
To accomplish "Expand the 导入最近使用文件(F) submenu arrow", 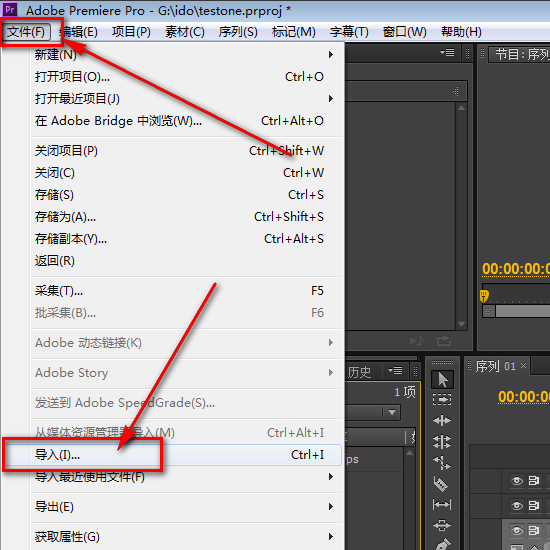I will 330,476.
